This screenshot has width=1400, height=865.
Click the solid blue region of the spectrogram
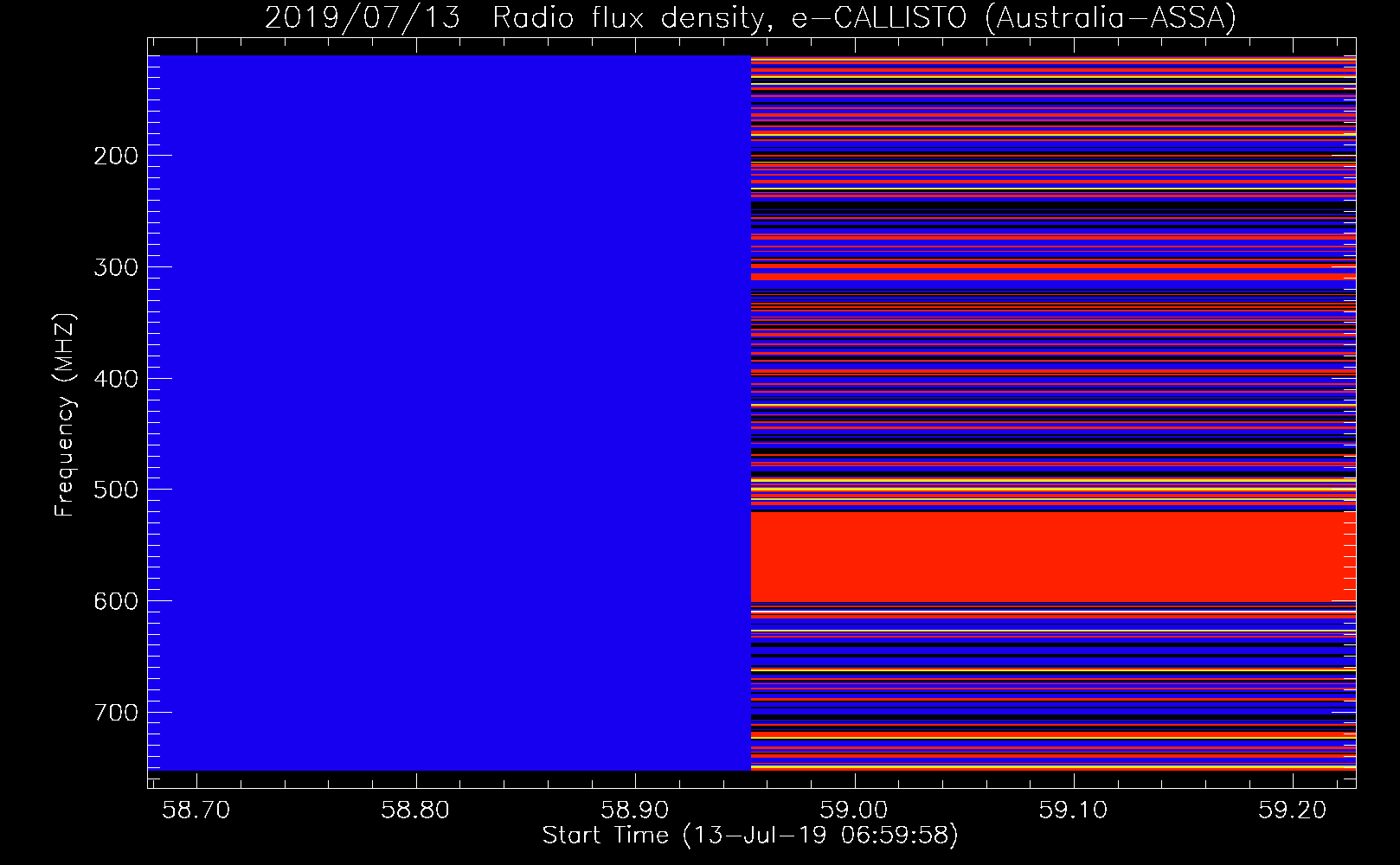(449, 413)
